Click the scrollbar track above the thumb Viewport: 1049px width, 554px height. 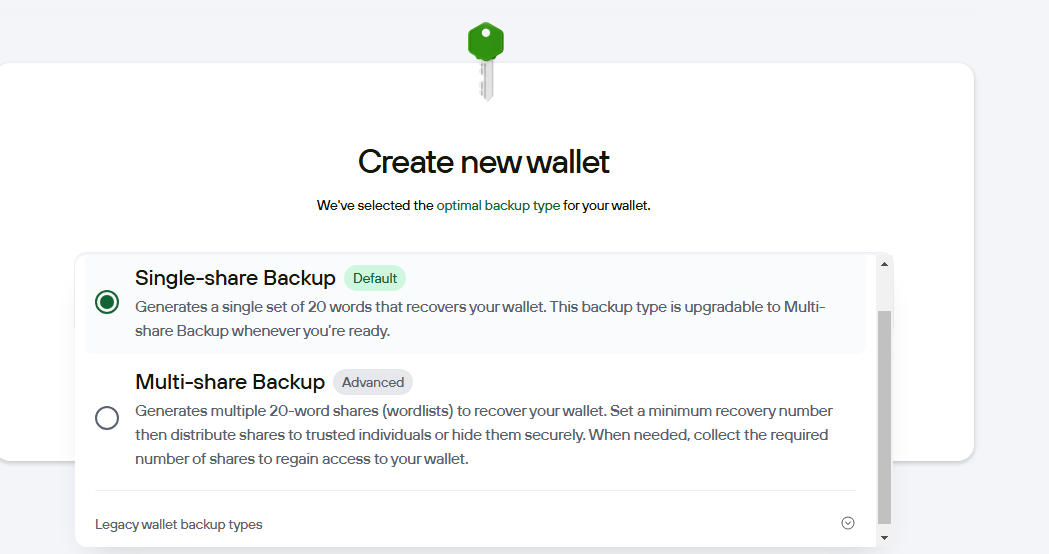(x=884, y=291)
